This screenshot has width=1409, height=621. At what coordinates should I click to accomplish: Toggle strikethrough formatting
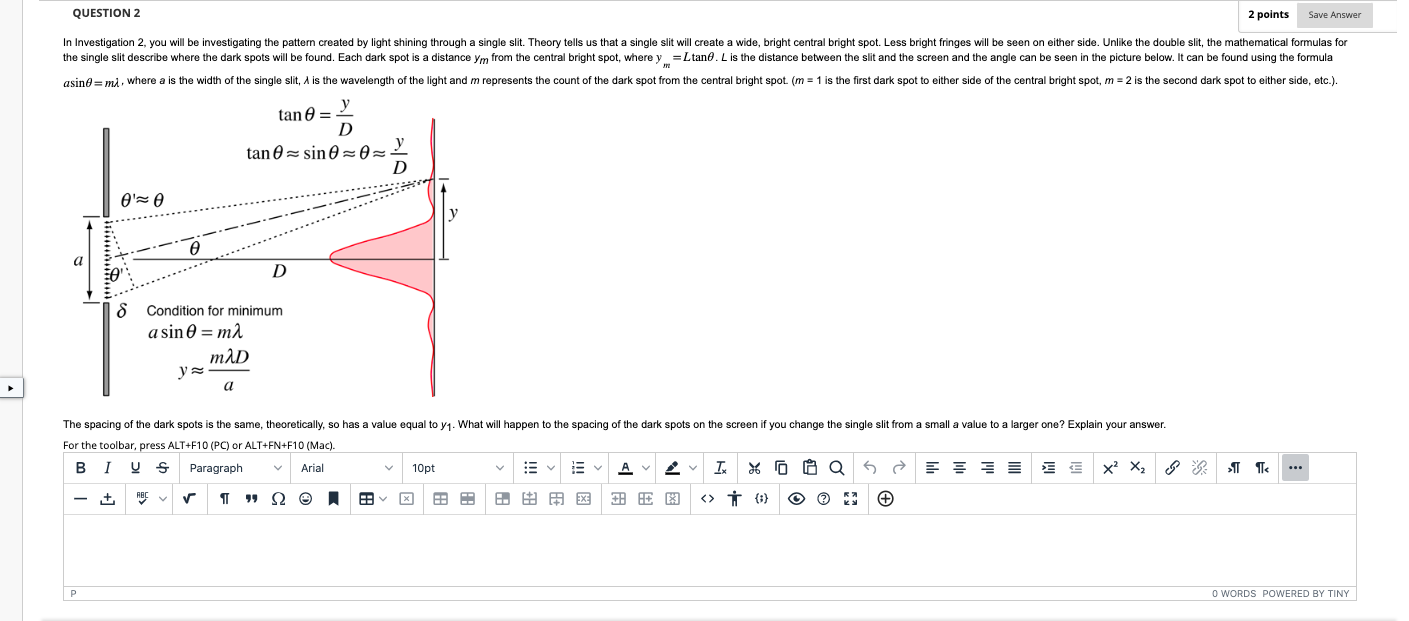click(x=161, y=468)
